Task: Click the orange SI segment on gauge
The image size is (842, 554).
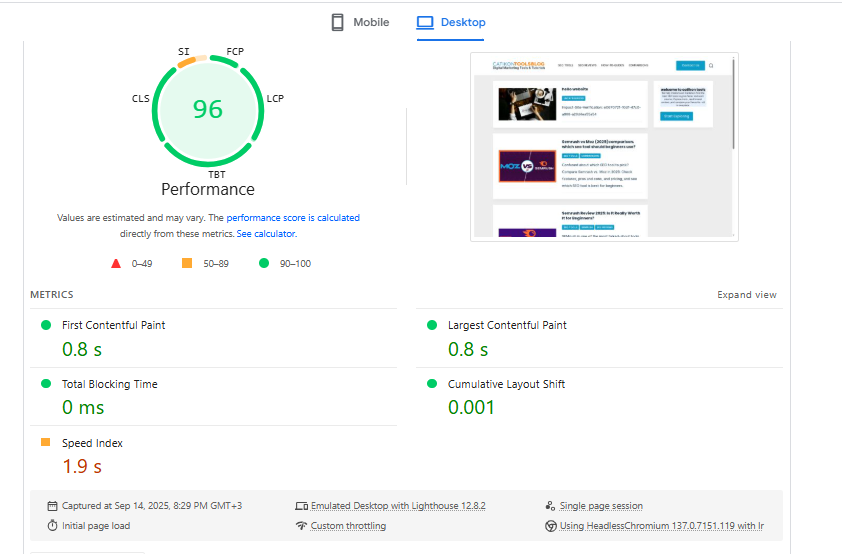Action: [x=187, y=62]
